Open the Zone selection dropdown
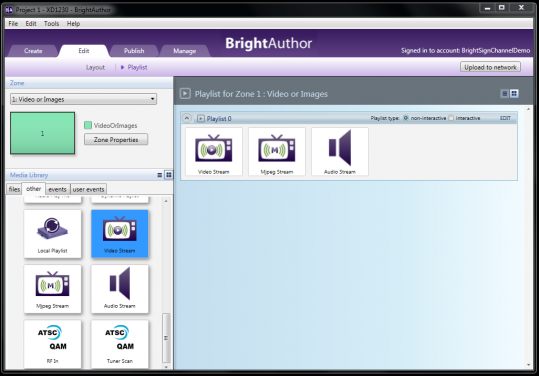This screenshot has height=376, width=539. [x=84, y=99]
